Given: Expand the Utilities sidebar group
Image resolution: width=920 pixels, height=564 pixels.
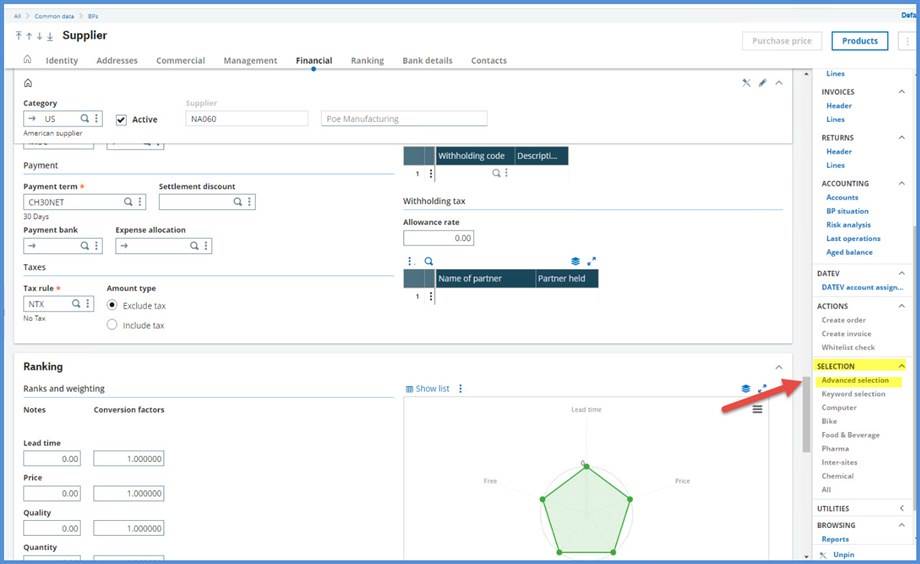Looking at the screenshot, I should [x=902, y=509].
